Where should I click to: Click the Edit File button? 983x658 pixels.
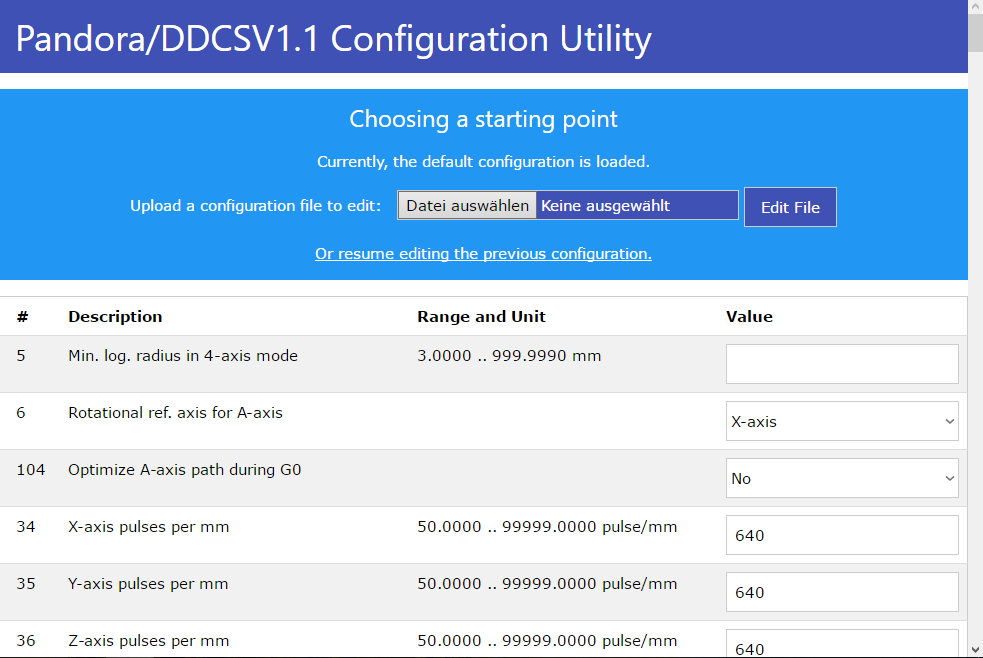tap(790, 207)
